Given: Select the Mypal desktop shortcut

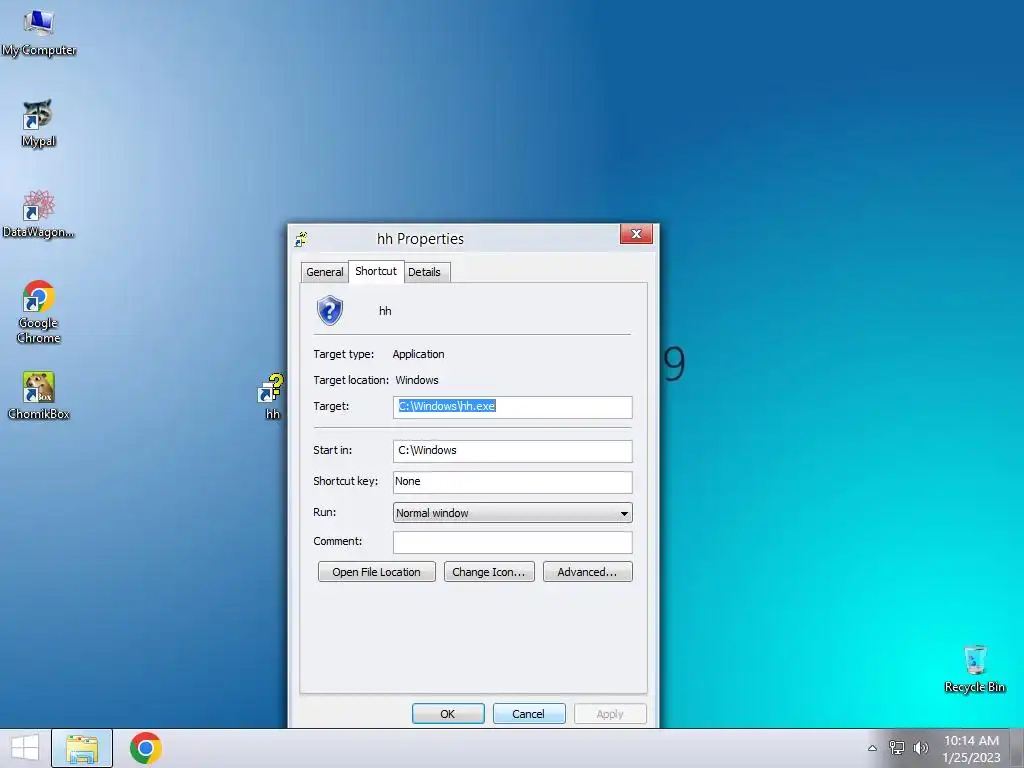Looking at the screenshot, I should click(38, 123).
